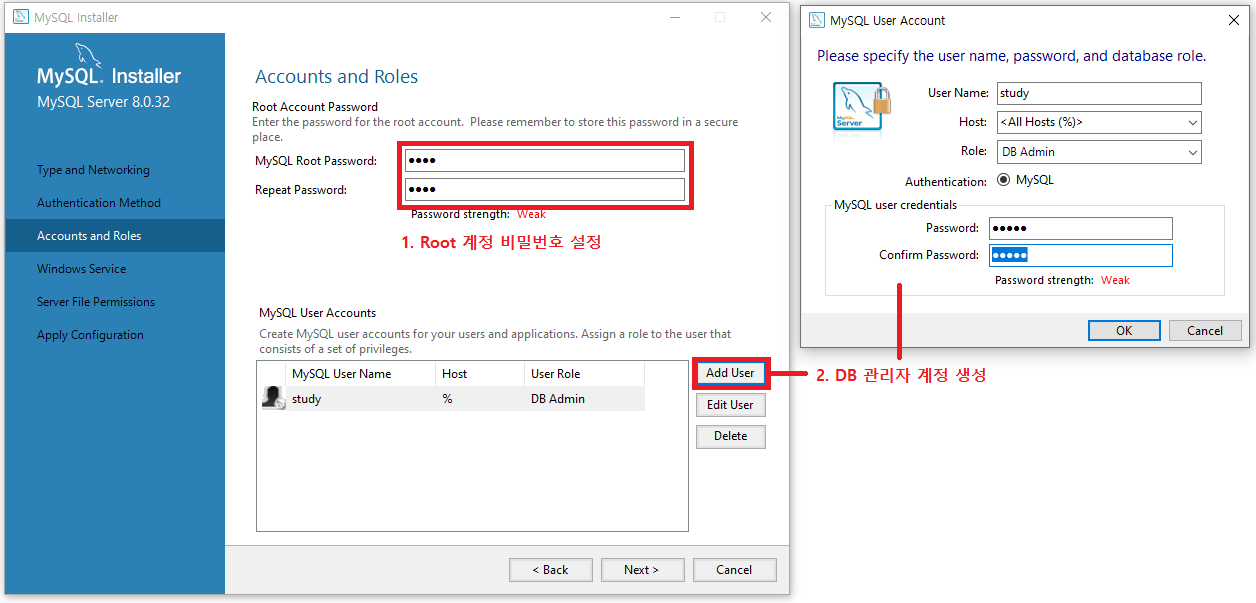Screen dimensions: 1256x603
Task: Select the MySQL authentication radio button
Action: pos(1004,181)
